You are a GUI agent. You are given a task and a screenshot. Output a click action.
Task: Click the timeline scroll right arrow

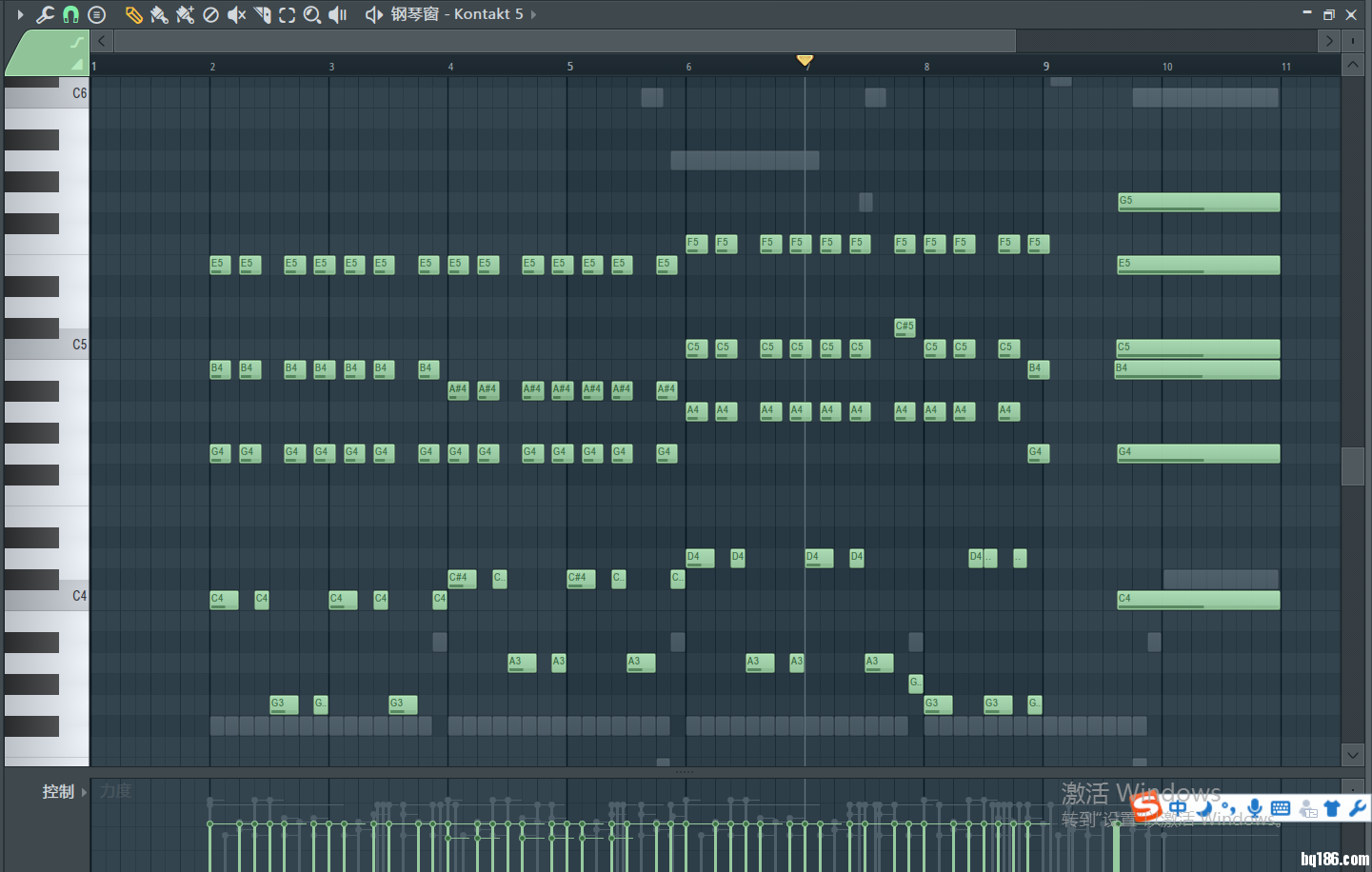click(1329, 41)
